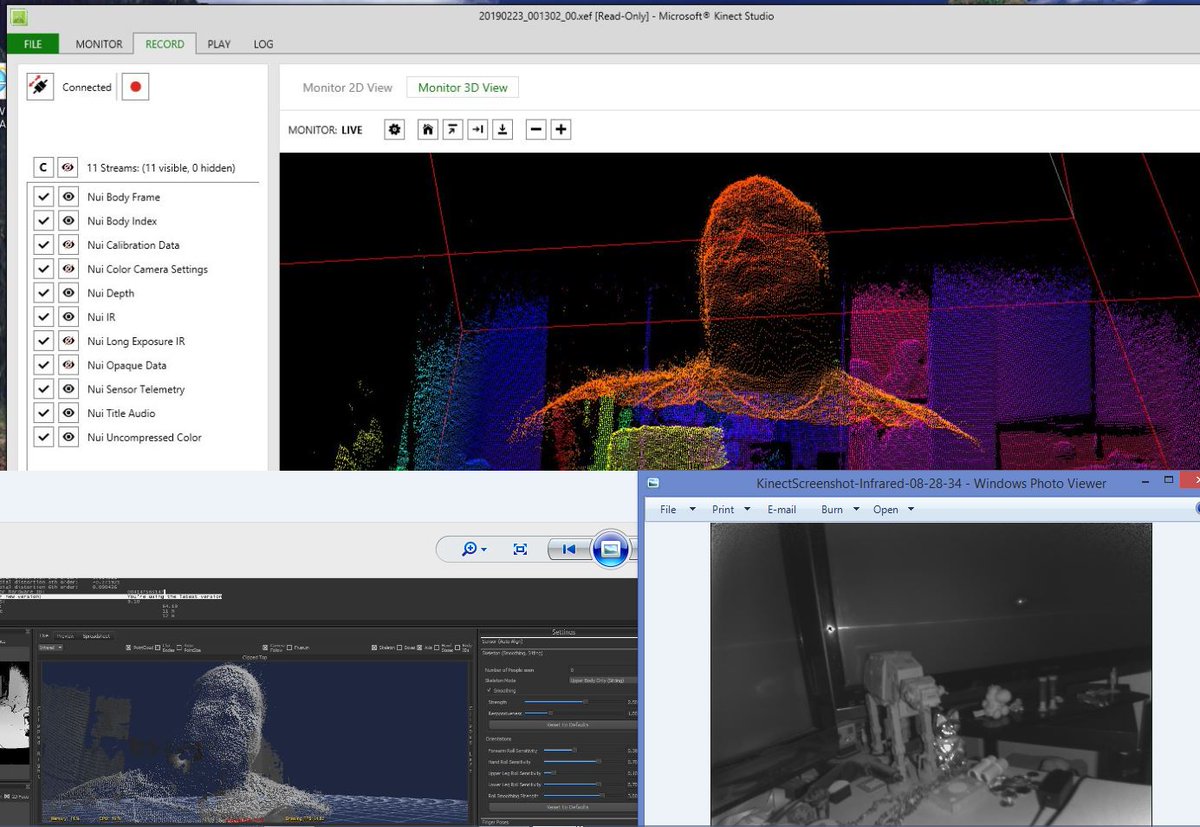This screenshot has height=827, width=1200.
Task: Open the FILE tab in Kinect Studio
Action: coord(33,44)
